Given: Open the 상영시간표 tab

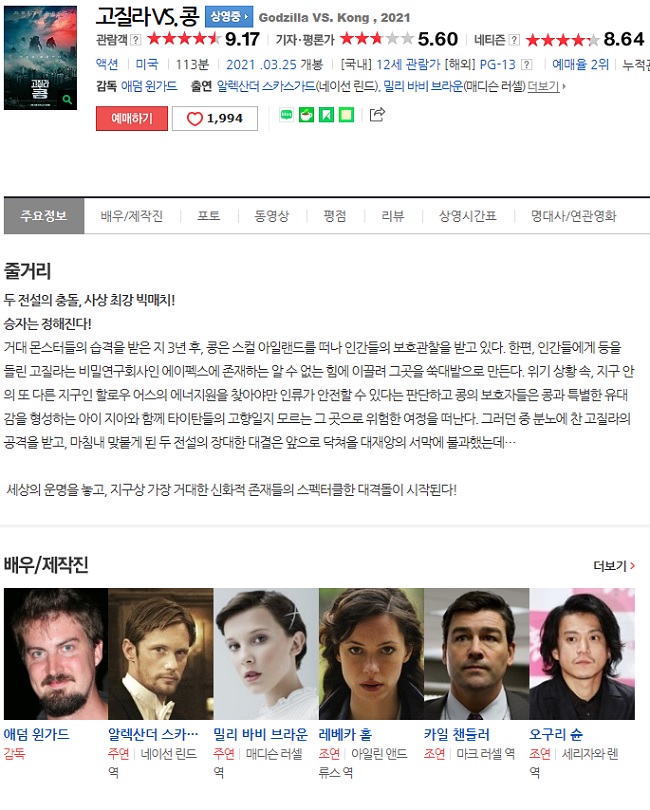Looking at the screenshot, I should tap(468, 216).
